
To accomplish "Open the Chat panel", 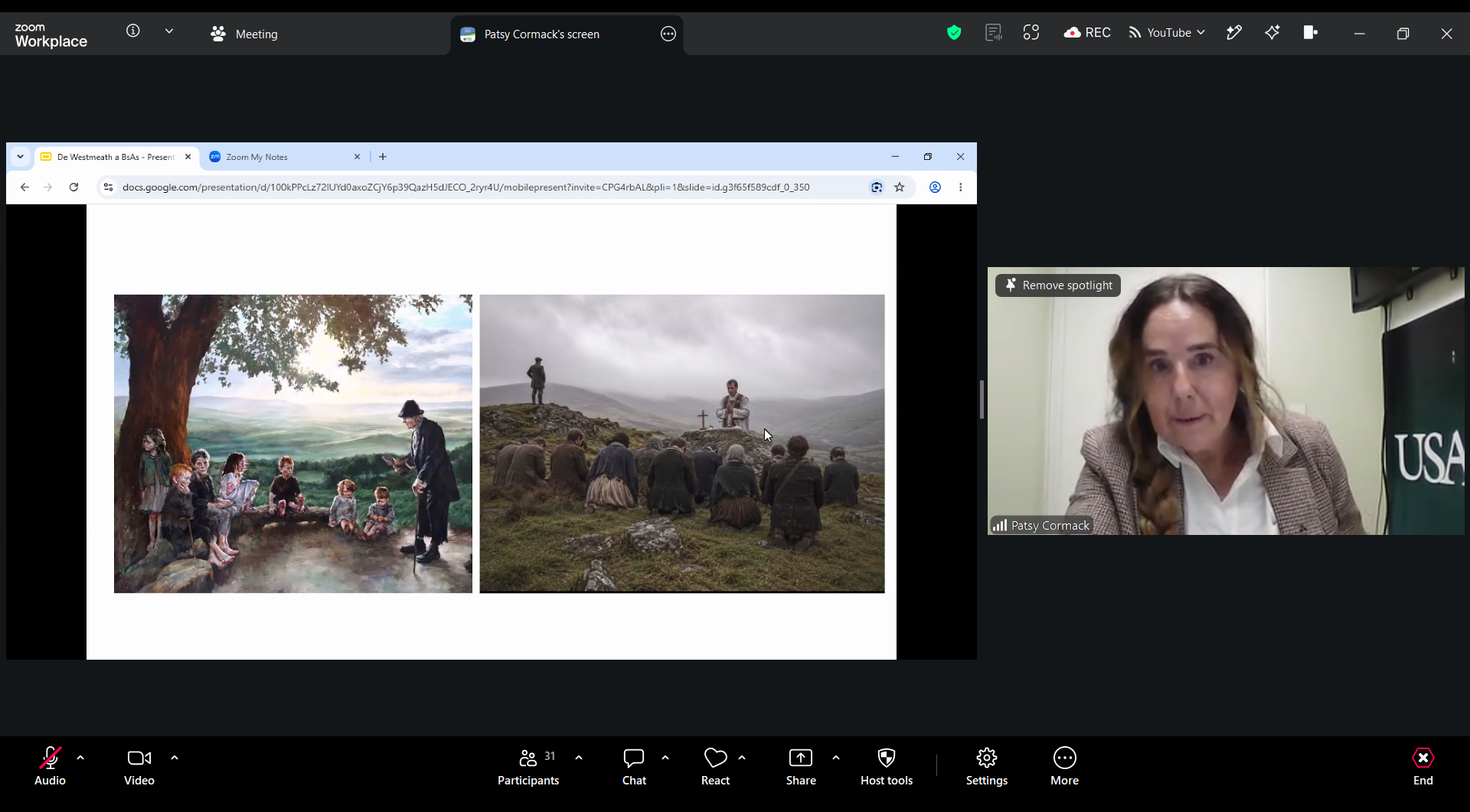I will (x=634, y=767).
